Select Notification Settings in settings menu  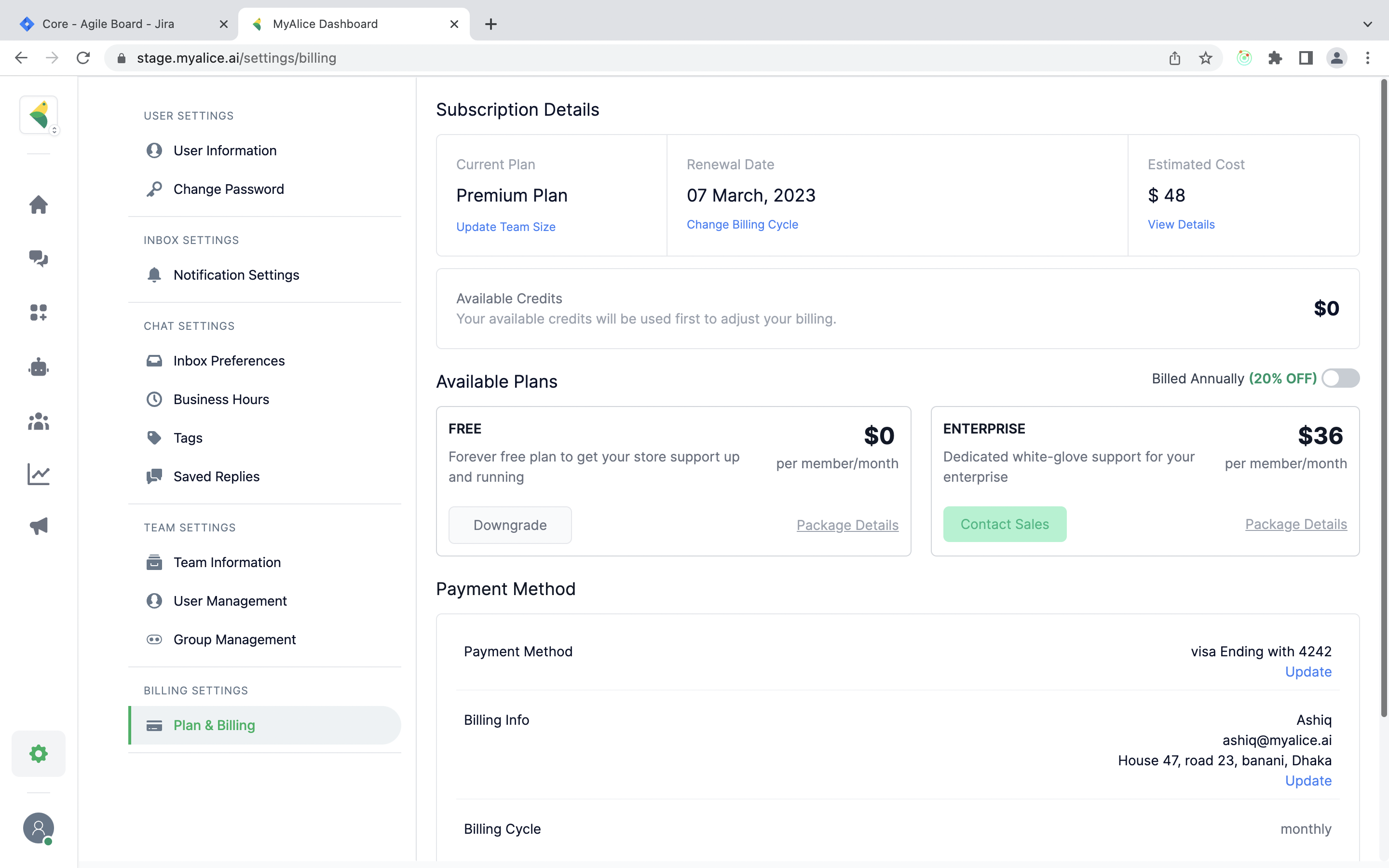pyautogui.click(x=236, y=275)
